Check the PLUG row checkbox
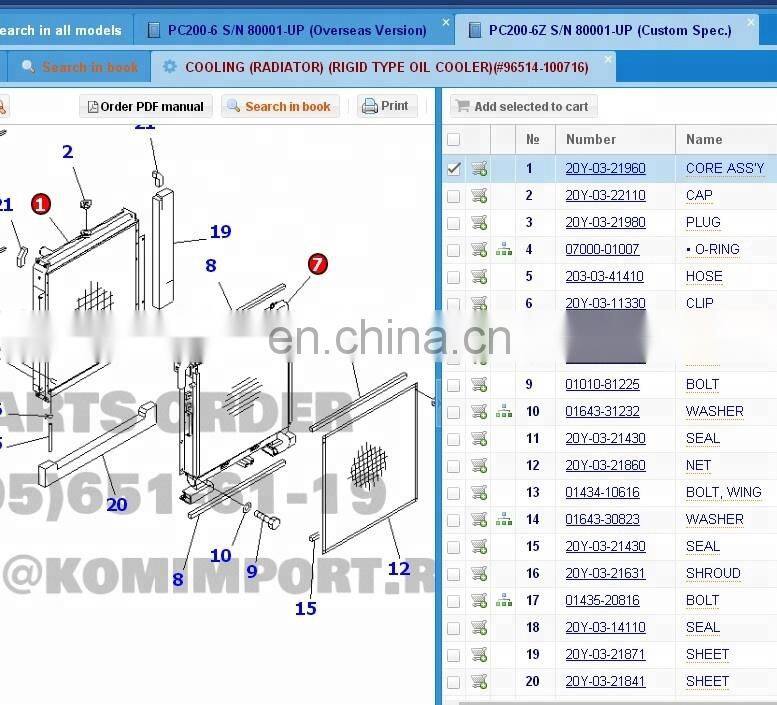The height and width of the screenshot is (705, 777). tap(453, 223)
